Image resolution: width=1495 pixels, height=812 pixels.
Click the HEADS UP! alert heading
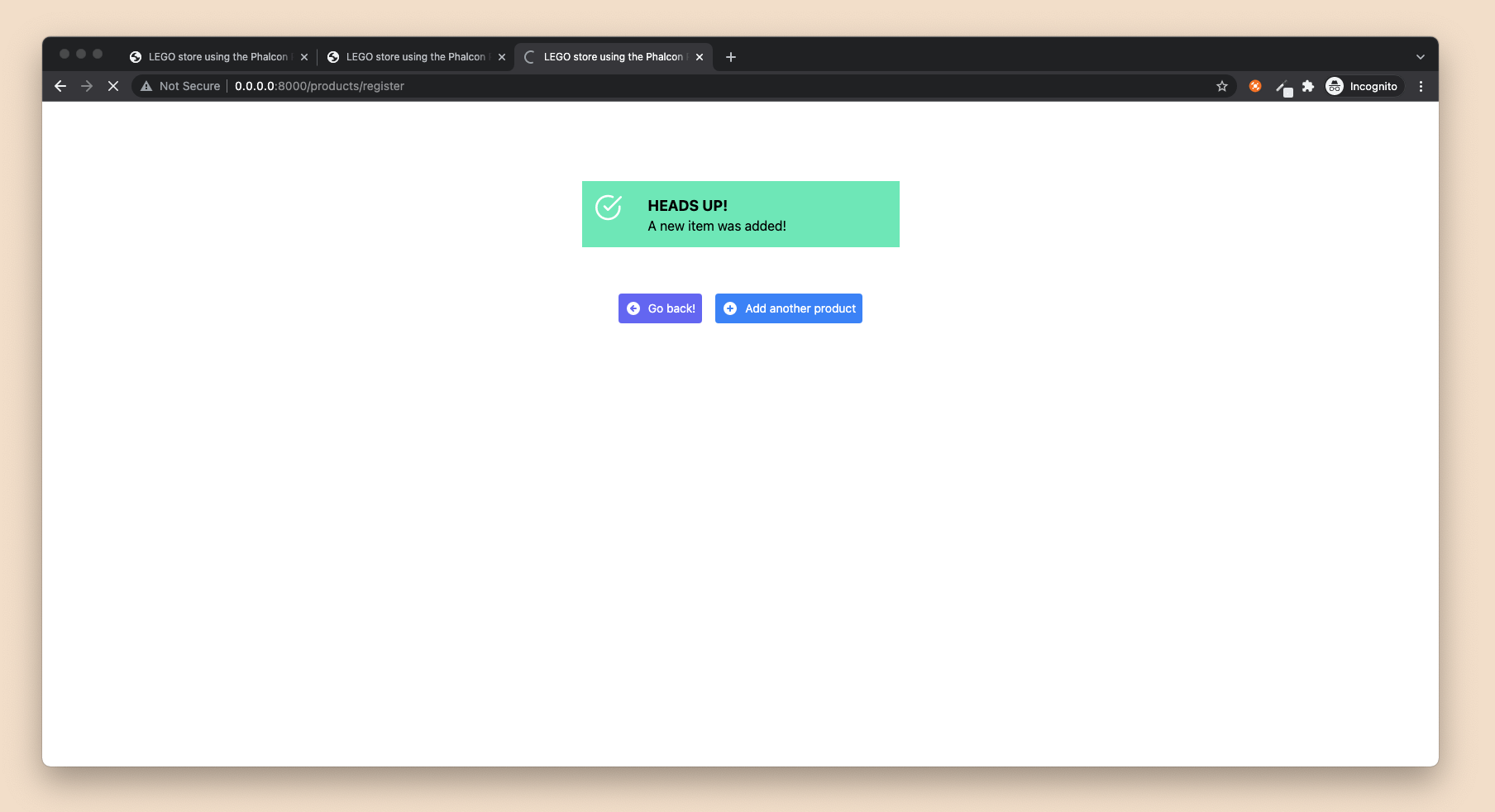(688, 206)
